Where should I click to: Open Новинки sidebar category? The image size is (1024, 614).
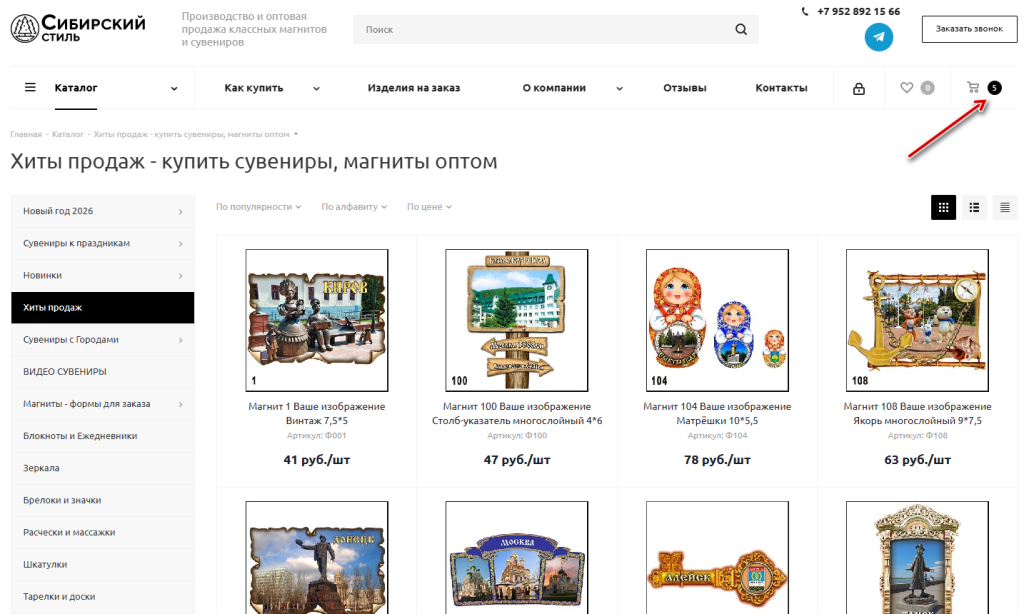click(x=103, y=275)
